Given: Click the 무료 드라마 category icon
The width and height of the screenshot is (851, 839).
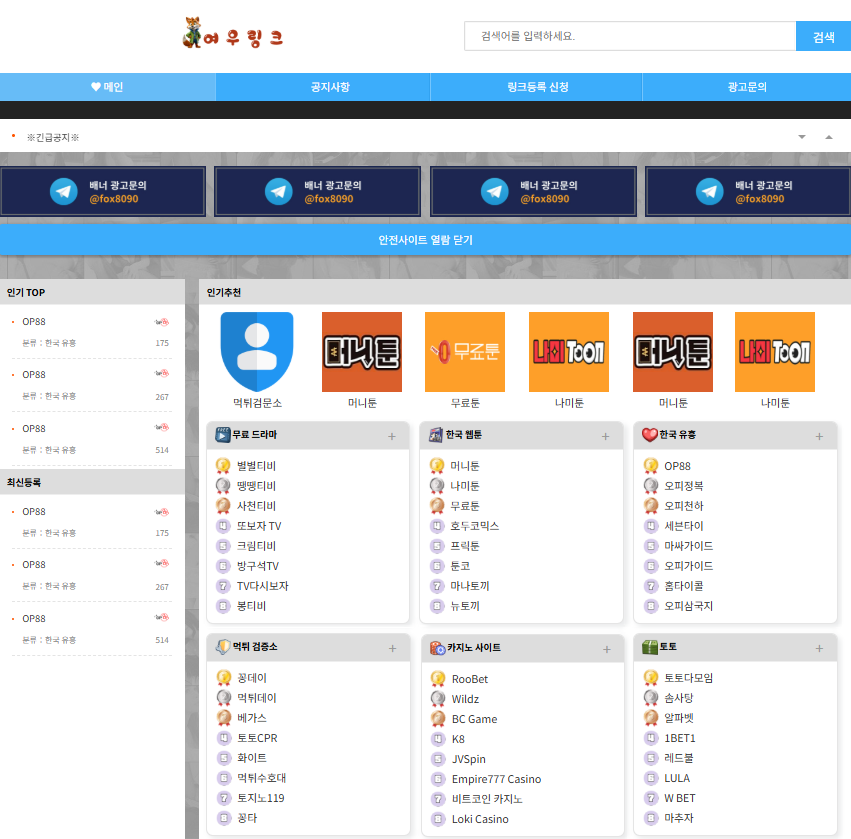Looking at the screenshot, I should click(x=223, y=435).
